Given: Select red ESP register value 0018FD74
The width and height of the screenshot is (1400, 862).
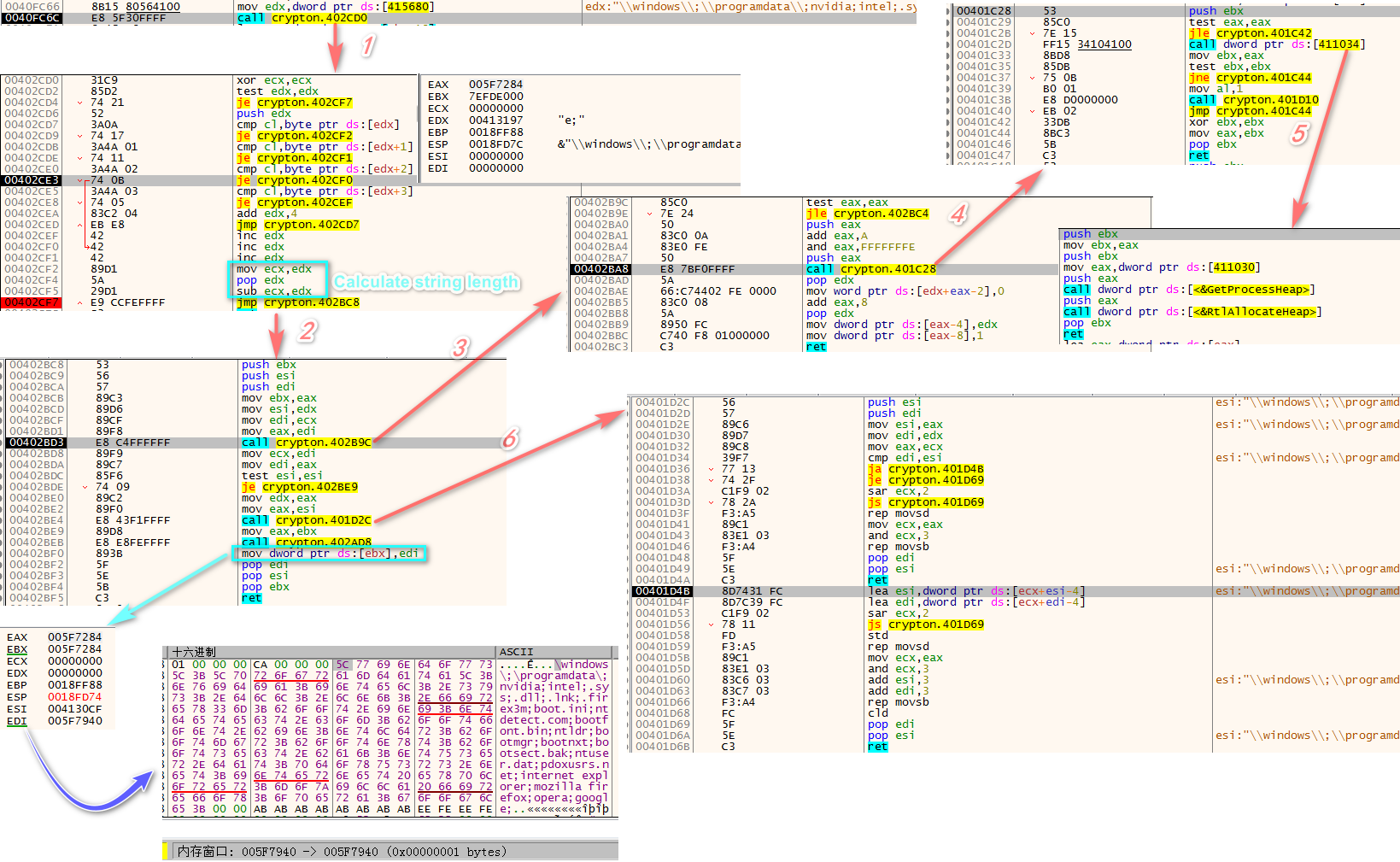Looking at the screenshot, I should (x=74, y=697).
